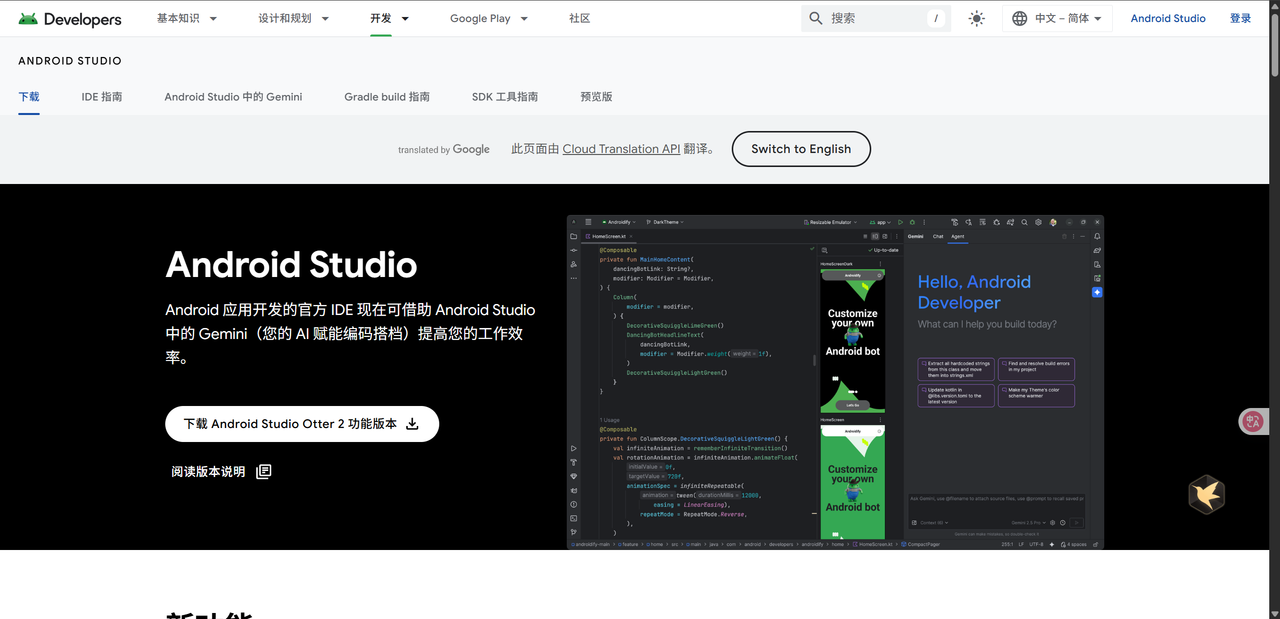The height and width of the screenshot is (619, 1280).
Task: Click the magnifier icon in the search box
Action: 816,18
